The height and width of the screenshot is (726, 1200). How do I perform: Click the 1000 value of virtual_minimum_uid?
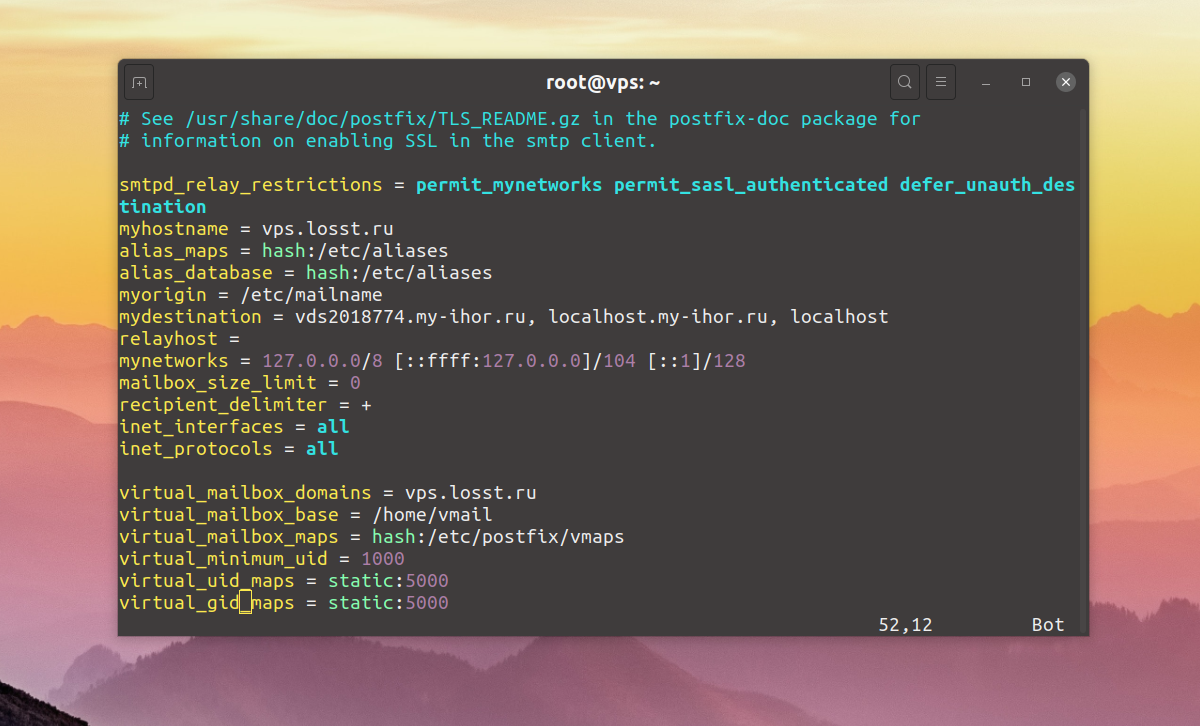383,559
